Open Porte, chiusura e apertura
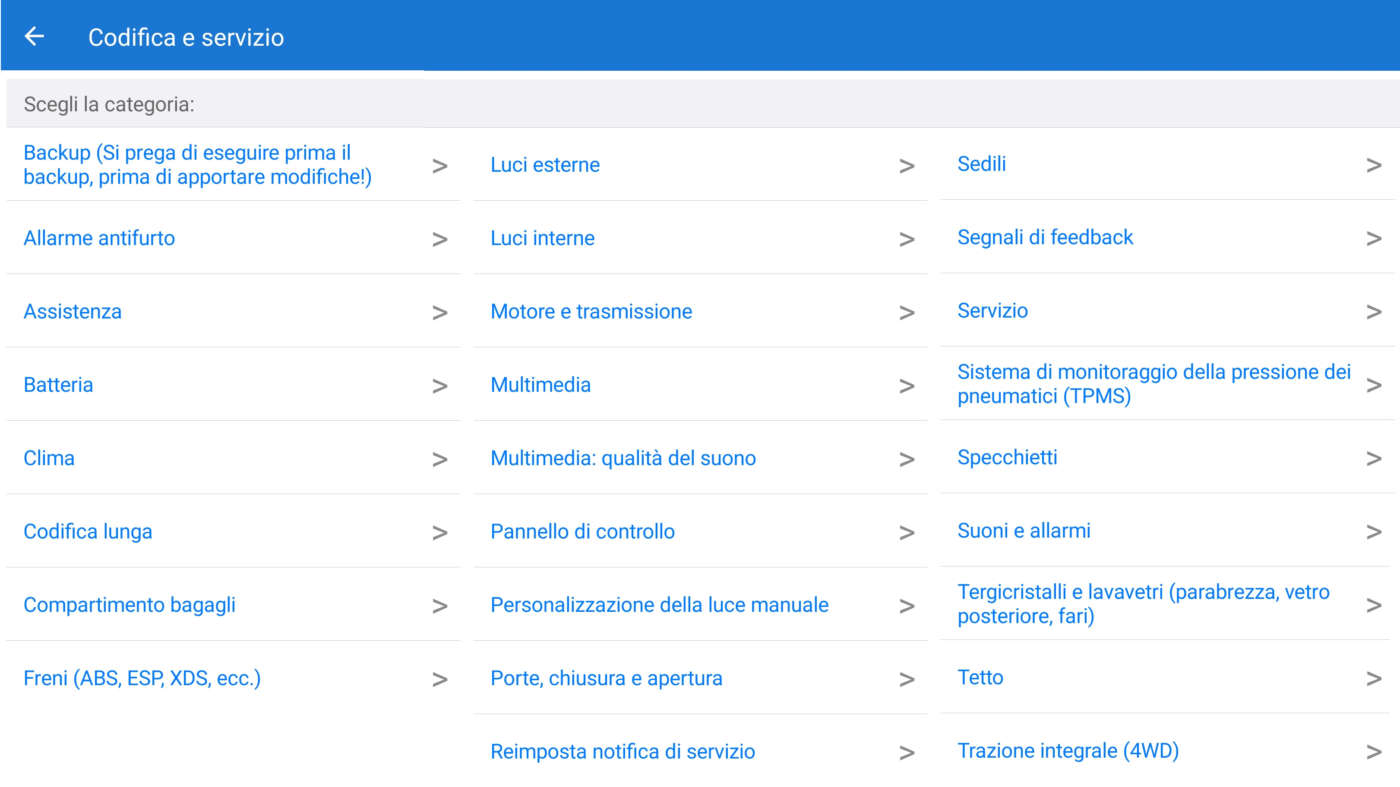The image size is (1400, 787). pos(606,678)
